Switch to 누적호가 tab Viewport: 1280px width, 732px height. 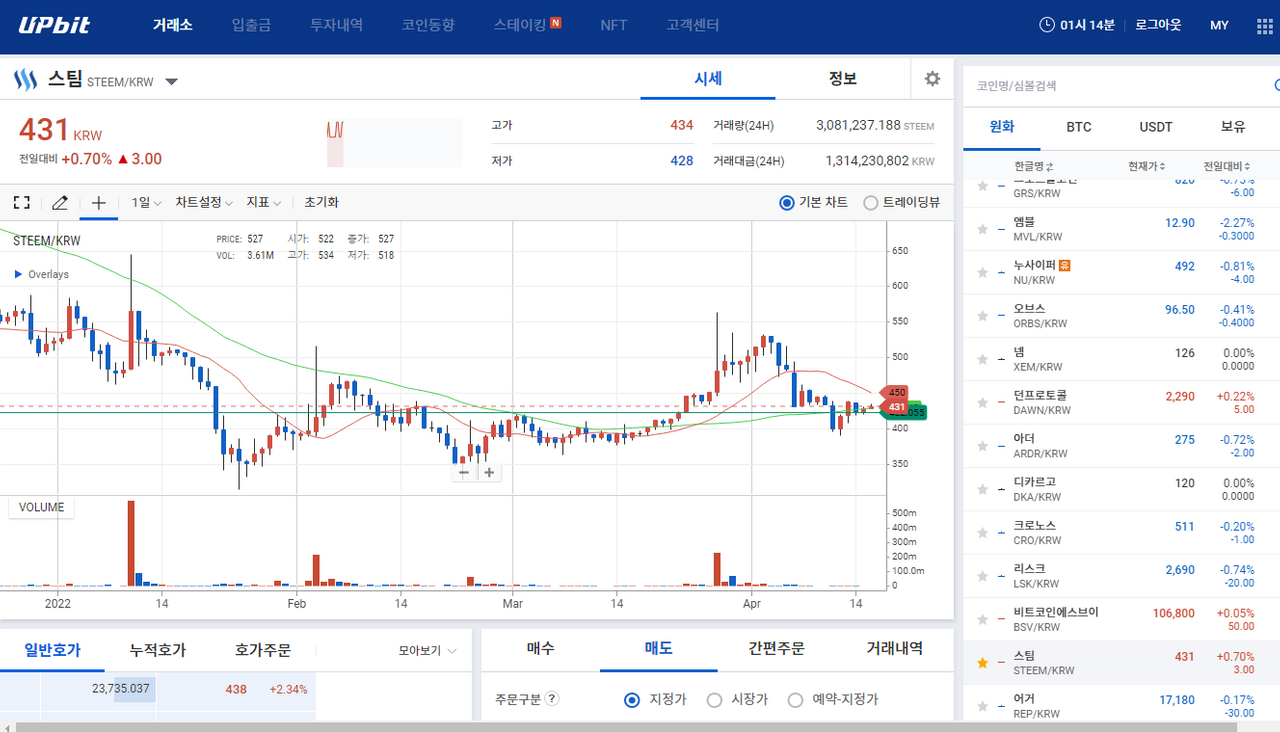(x=157, y=650)
